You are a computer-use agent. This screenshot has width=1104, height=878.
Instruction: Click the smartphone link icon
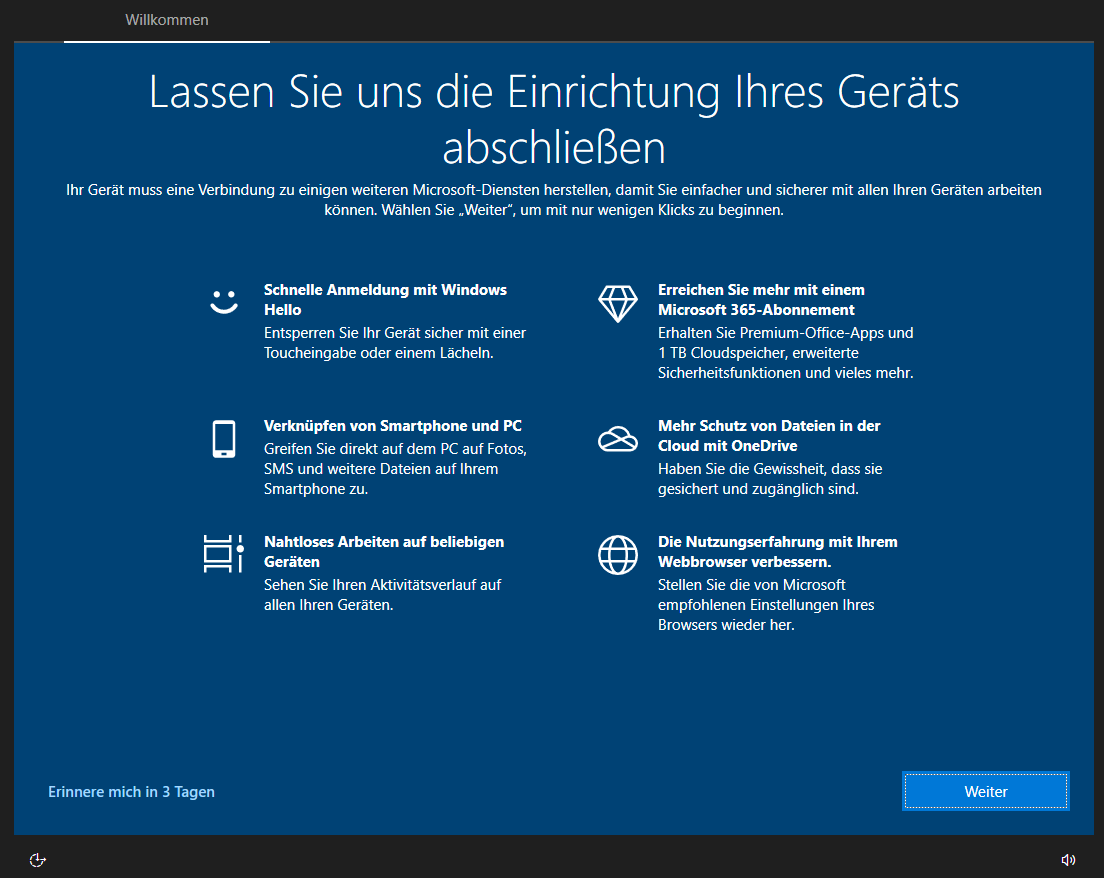pos(224,439)
